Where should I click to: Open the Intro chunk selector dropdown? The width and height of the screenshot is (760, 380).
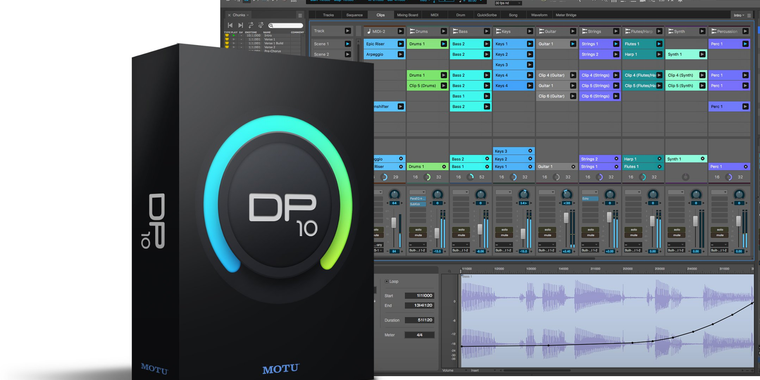(x=739, y=15)
